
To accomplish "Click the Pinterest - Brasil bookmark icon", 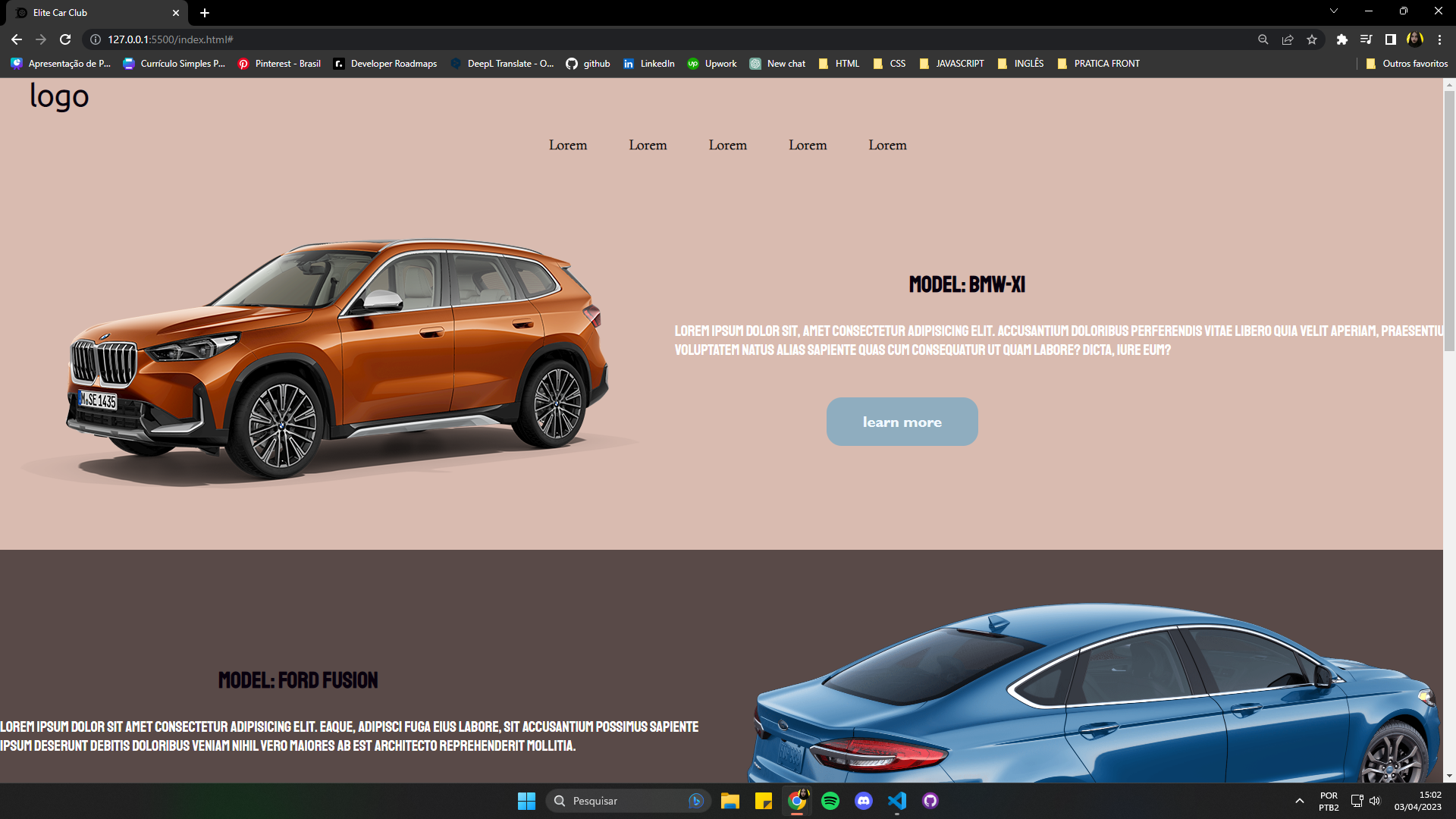I will click(x=243, y=64).
